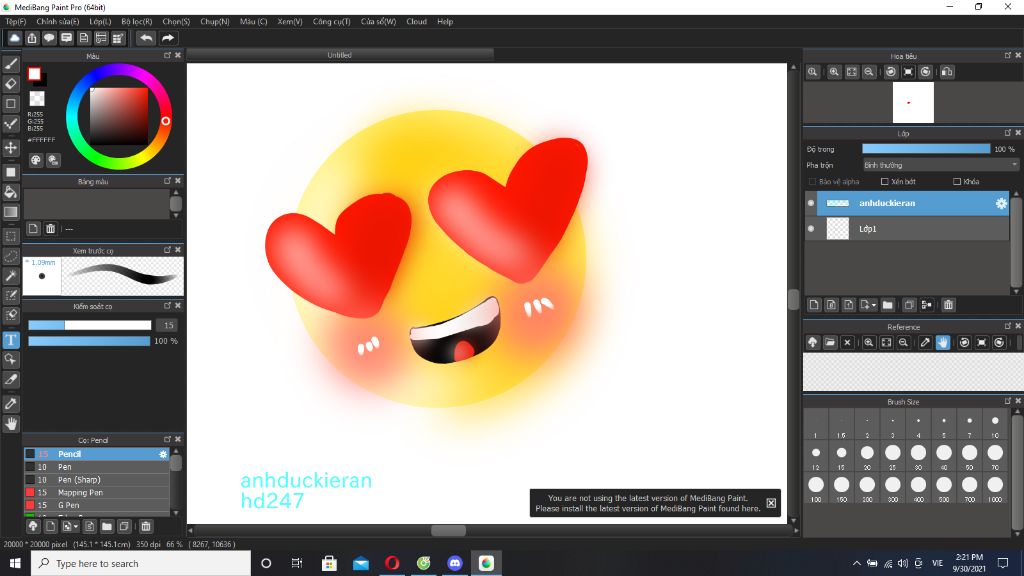Select the Bucket fill tool
The width and height of the screenshot is (1024, 576).
coord(11,192)
